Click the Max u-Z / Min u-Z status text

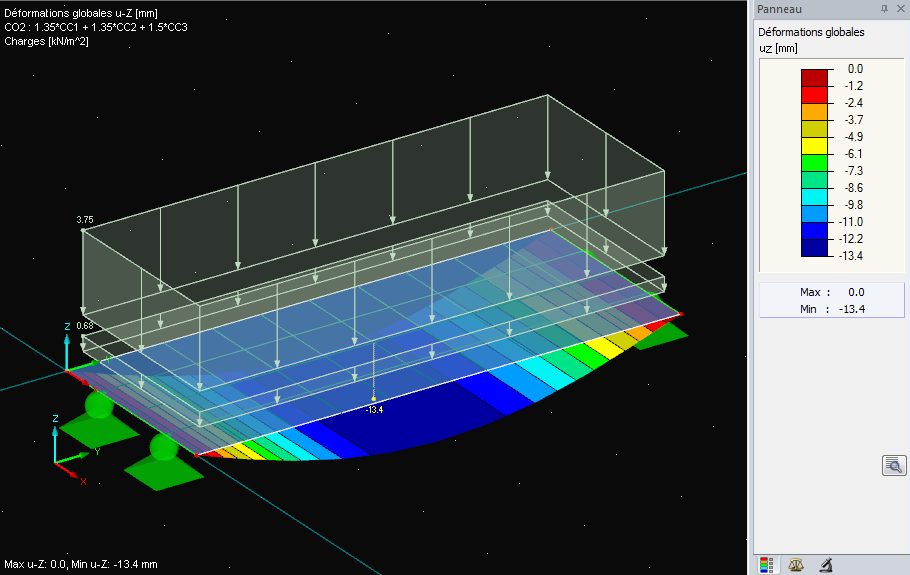click(81, 564)
